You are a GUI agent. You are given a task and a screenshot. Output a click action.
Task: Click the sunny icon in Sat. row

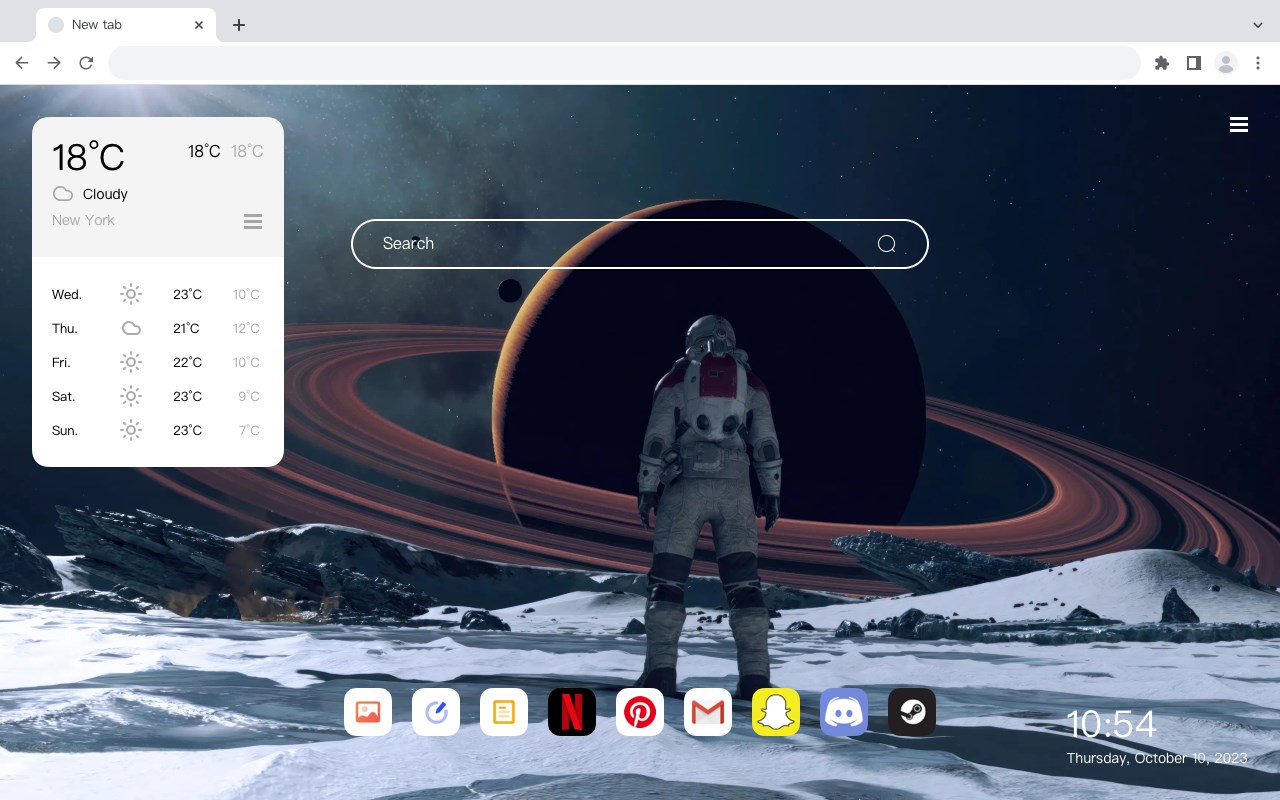(x=131, y=396)
